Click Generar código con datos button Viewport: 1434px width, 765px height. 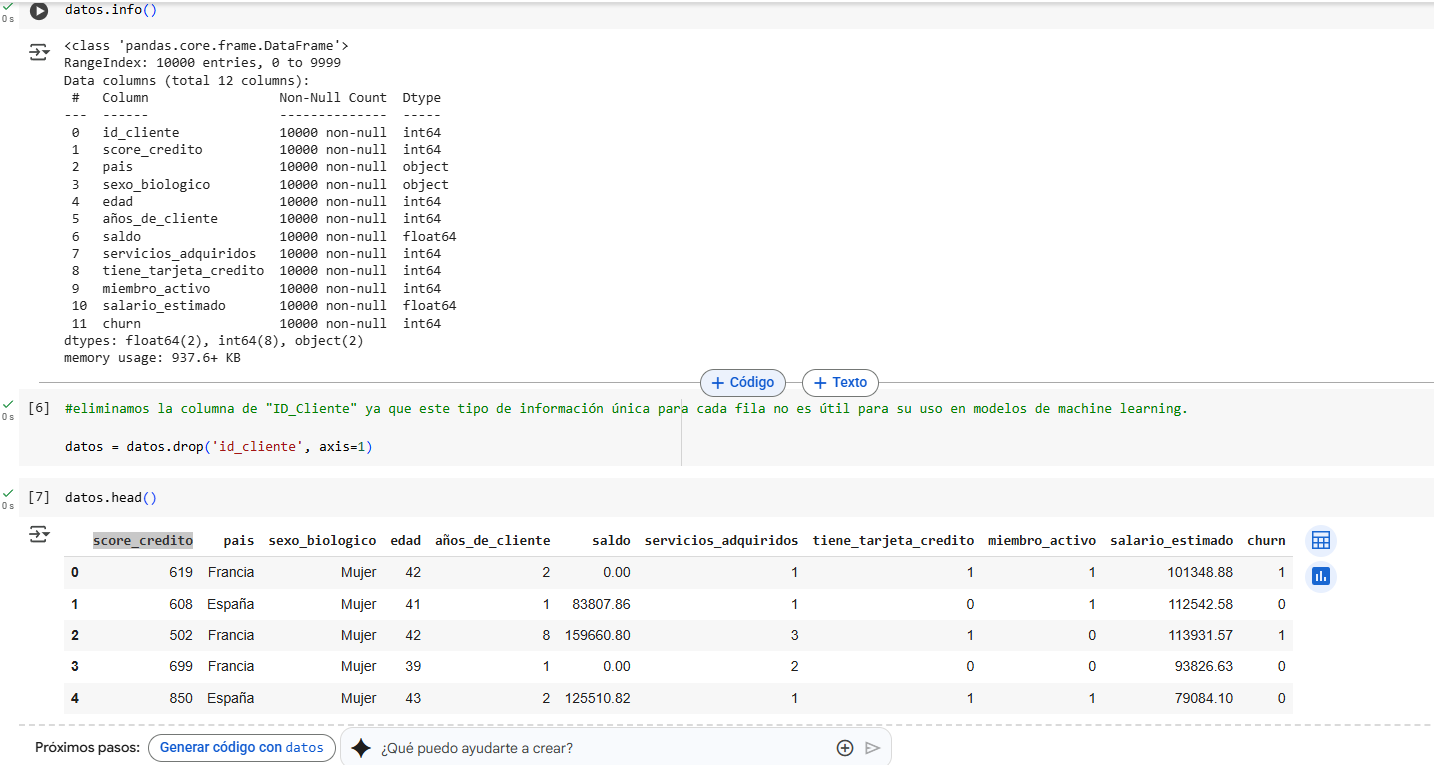tap(242, 748)
